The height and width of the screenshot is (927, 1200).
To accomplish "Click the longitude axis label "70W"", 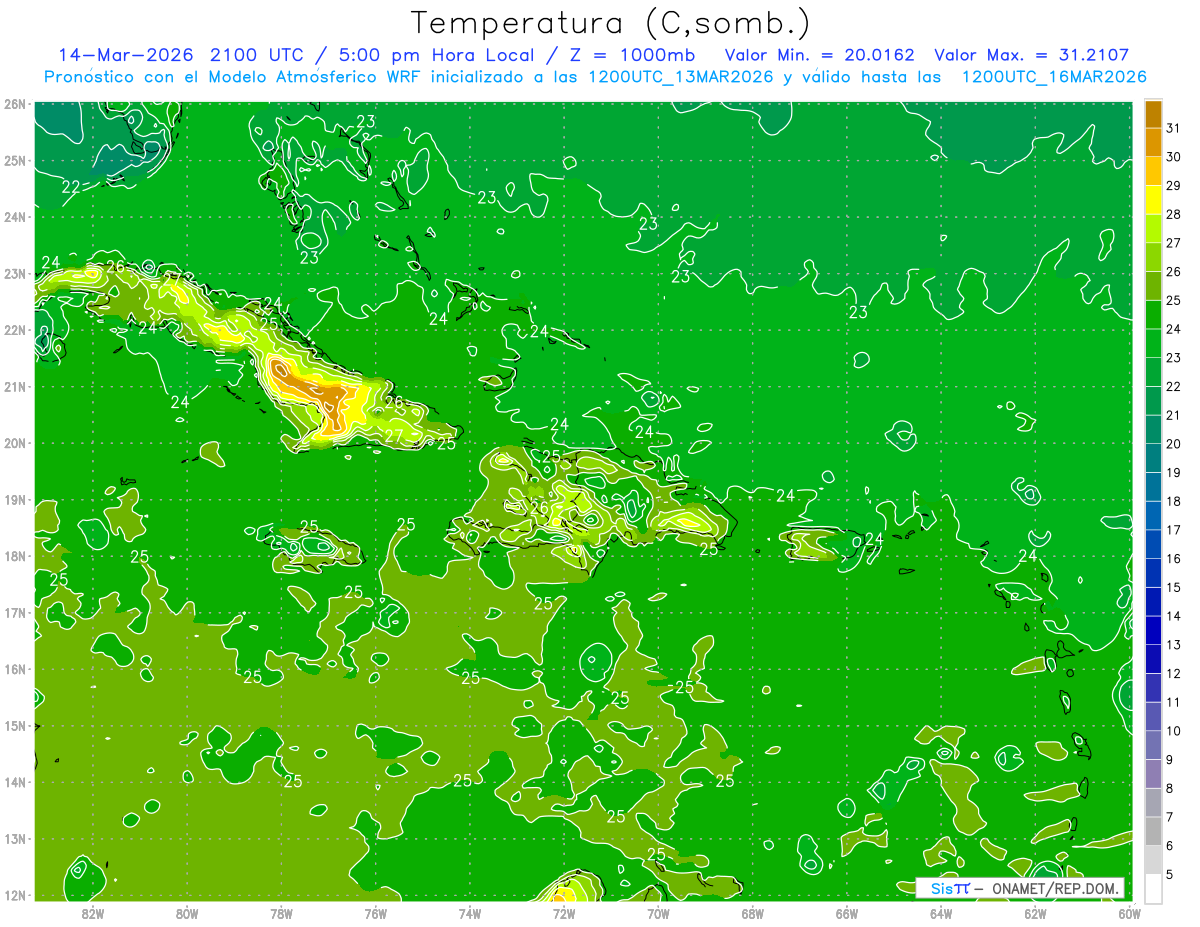I will coord(658,913).
